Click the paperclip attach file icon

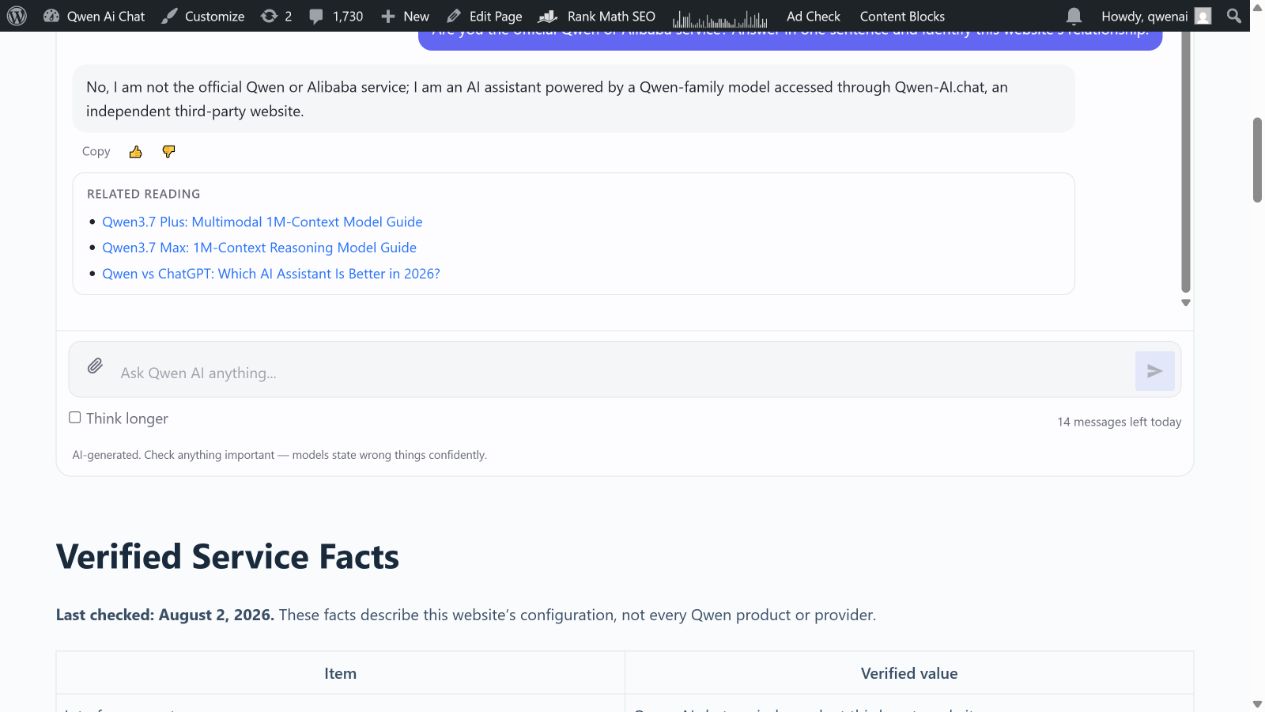[x=95, y=366]
